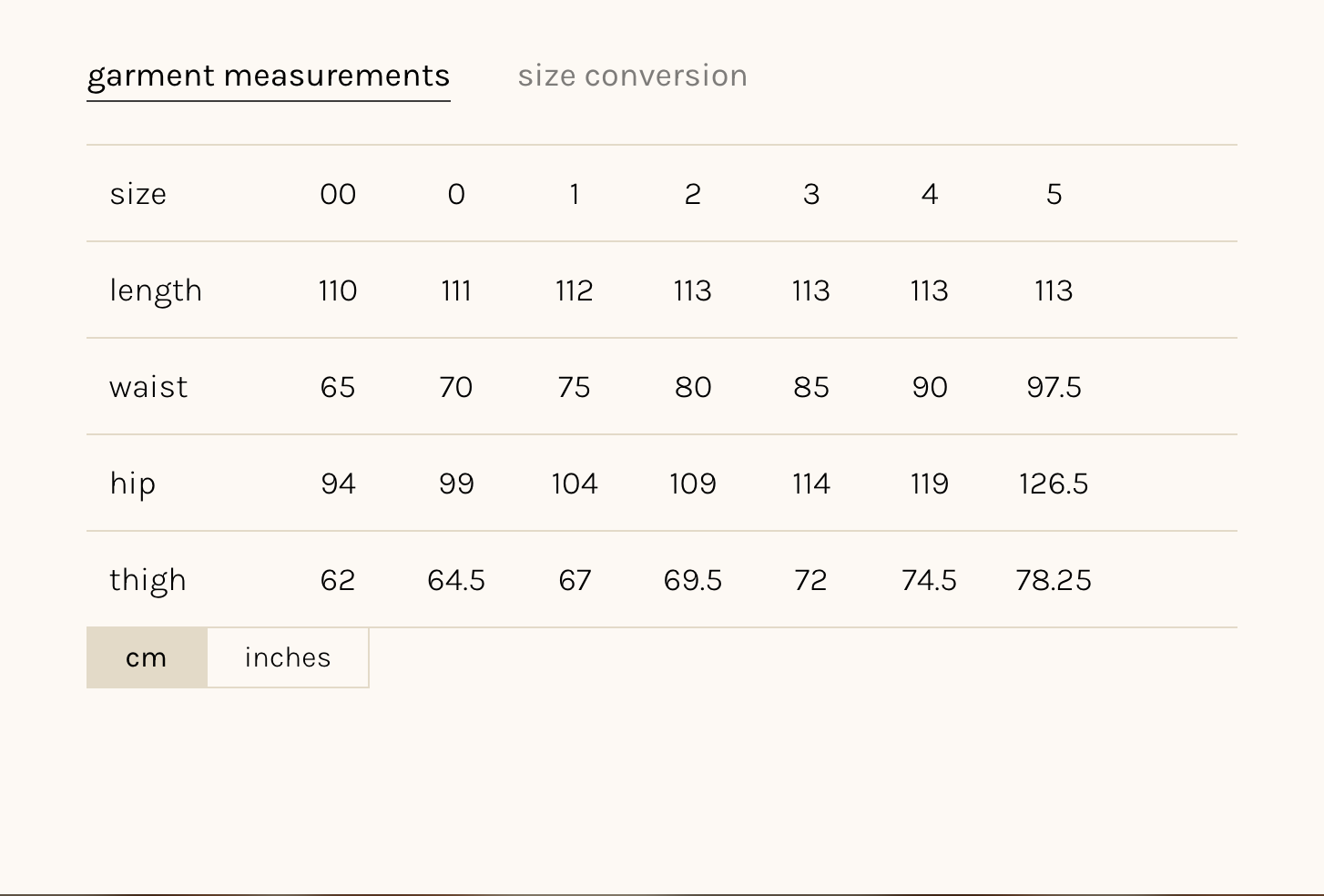Switch to the size conversion tab
The width and height of the screenshot is (1324, 896).
coord(632,76)
